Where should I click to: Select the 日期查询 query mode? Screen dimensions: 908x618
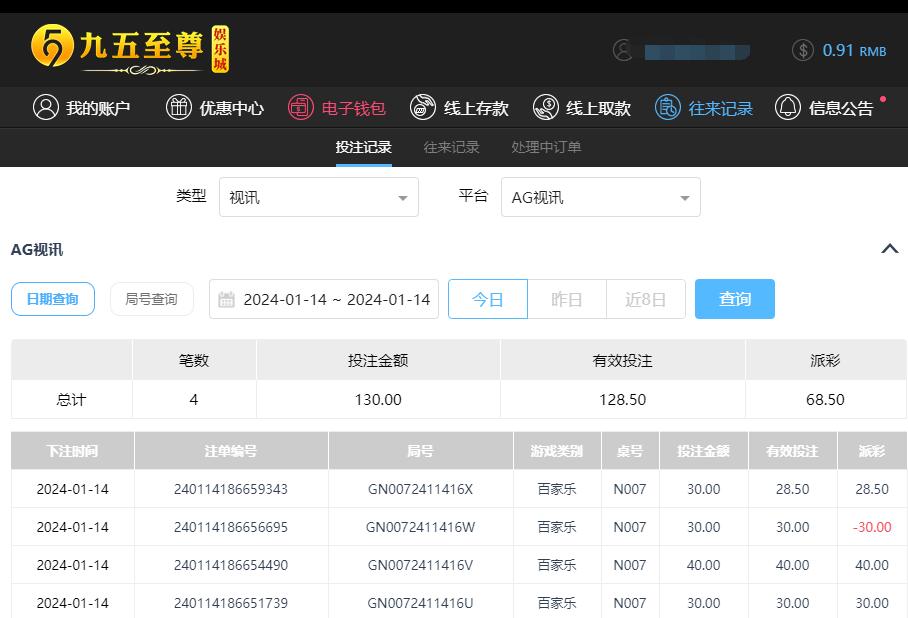coord(53,299)
